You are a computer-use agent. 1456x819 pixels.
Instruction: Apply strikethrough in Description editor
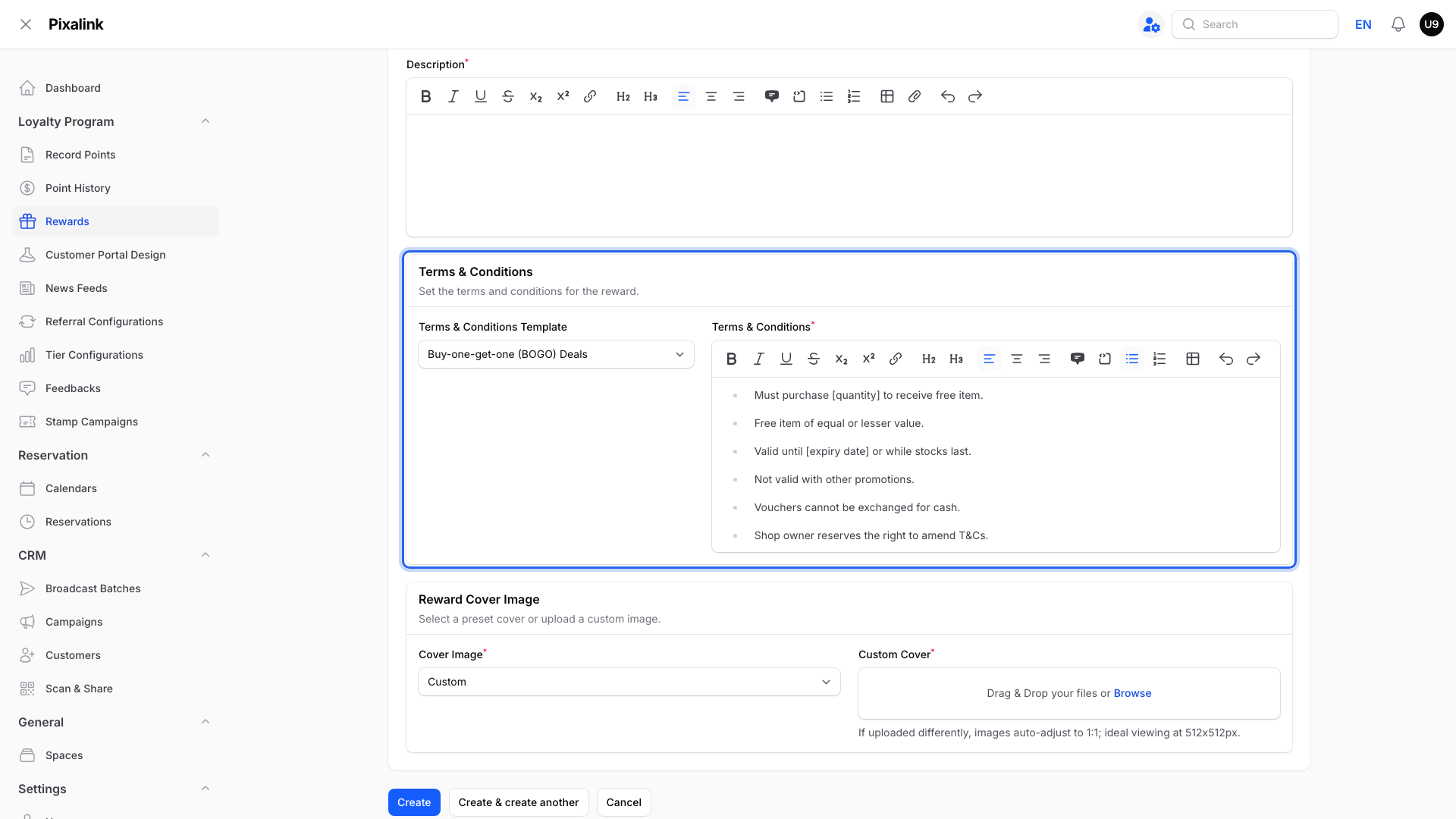[508, 96]
